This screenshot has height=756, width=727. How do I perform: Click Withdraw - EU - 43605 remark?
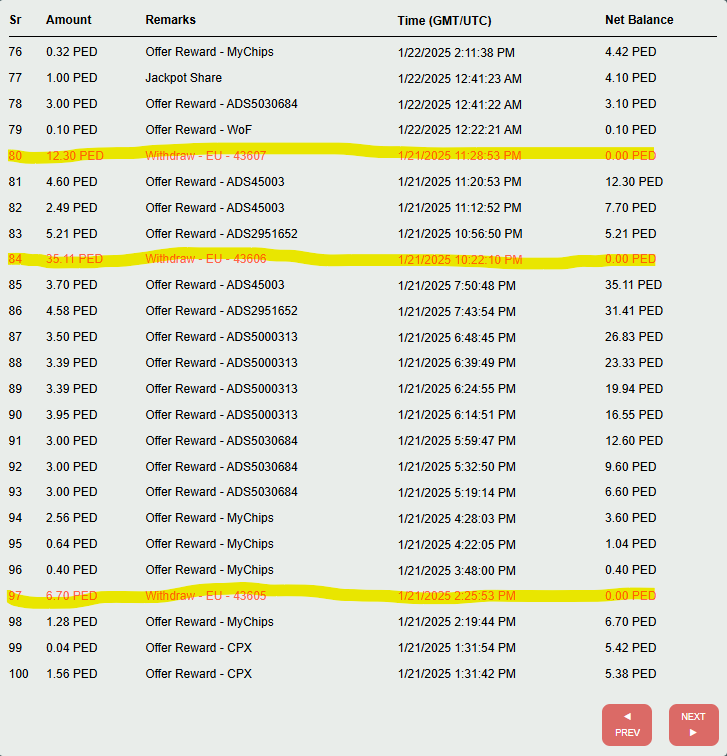point(206,595)
